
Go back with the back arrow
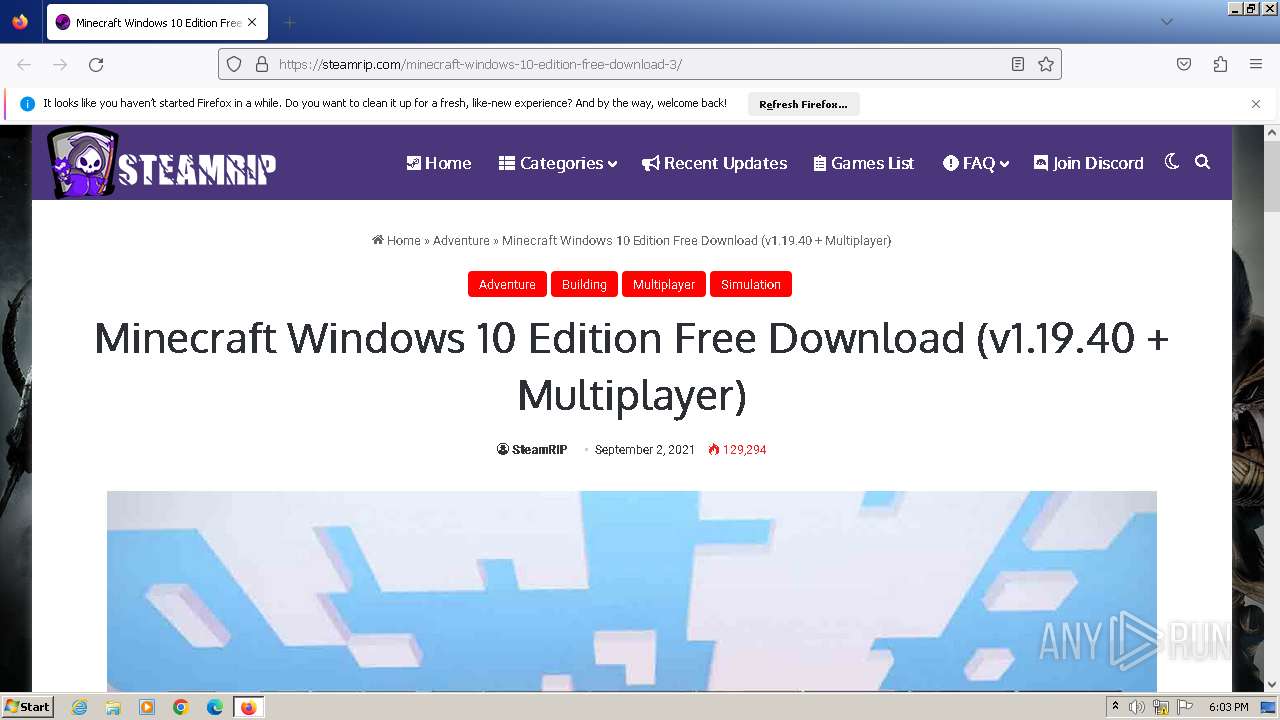click(x=24, y=64)
